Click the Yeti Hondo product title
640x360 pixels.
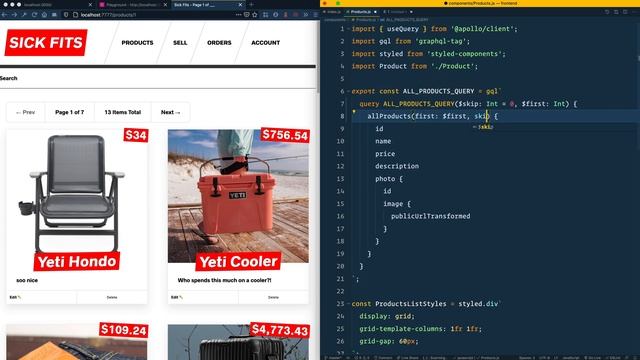pyautogui.click(x=77, y=262)
